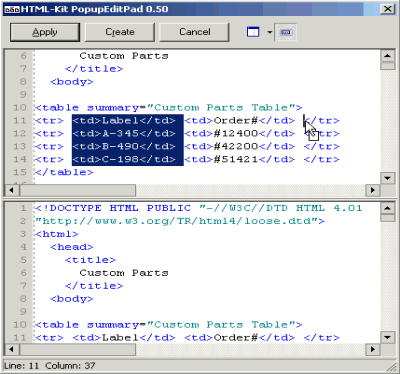Click line number 12 in top pane gutter
The image size is (400, 374).
pyautogui.click(x=20, y=134)
